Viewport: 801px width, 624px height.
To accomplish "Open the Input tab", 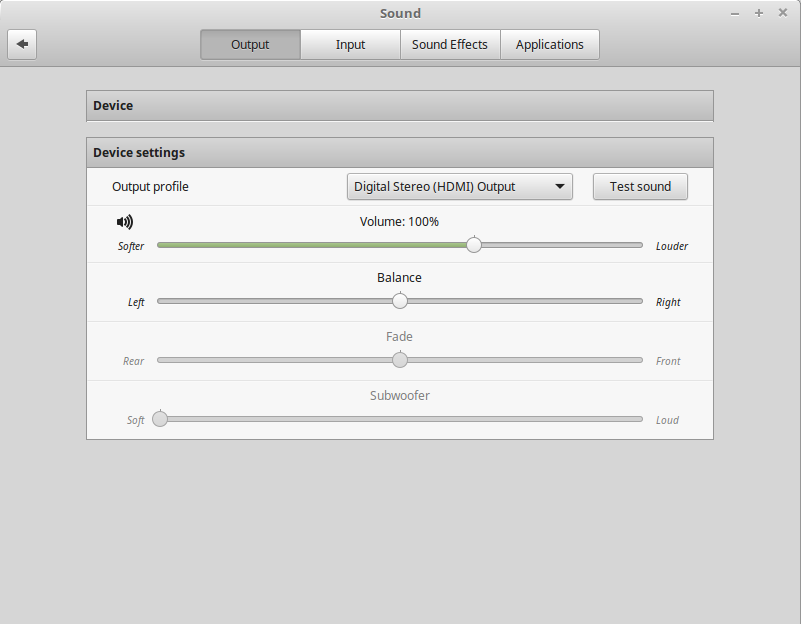I will click(350, 44).
